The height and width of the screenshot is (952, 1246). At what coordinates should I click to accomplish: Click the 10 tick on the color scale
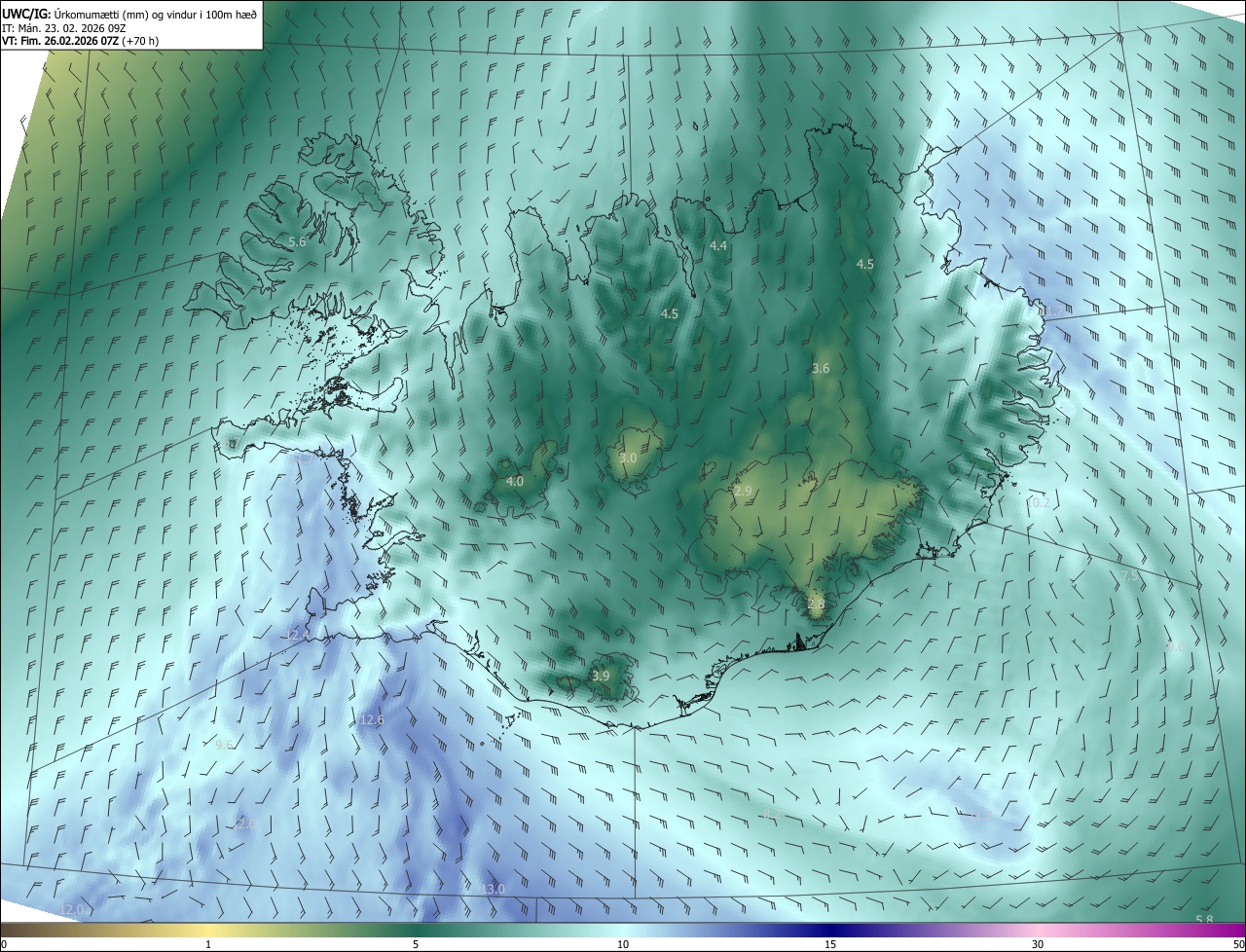point(623,944)
